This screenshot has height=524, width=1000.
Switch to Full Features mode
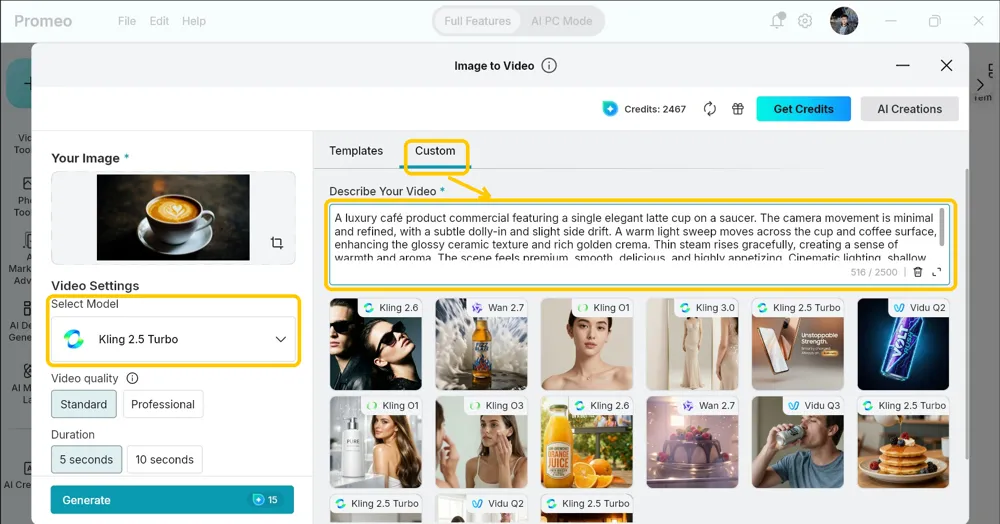478,21
